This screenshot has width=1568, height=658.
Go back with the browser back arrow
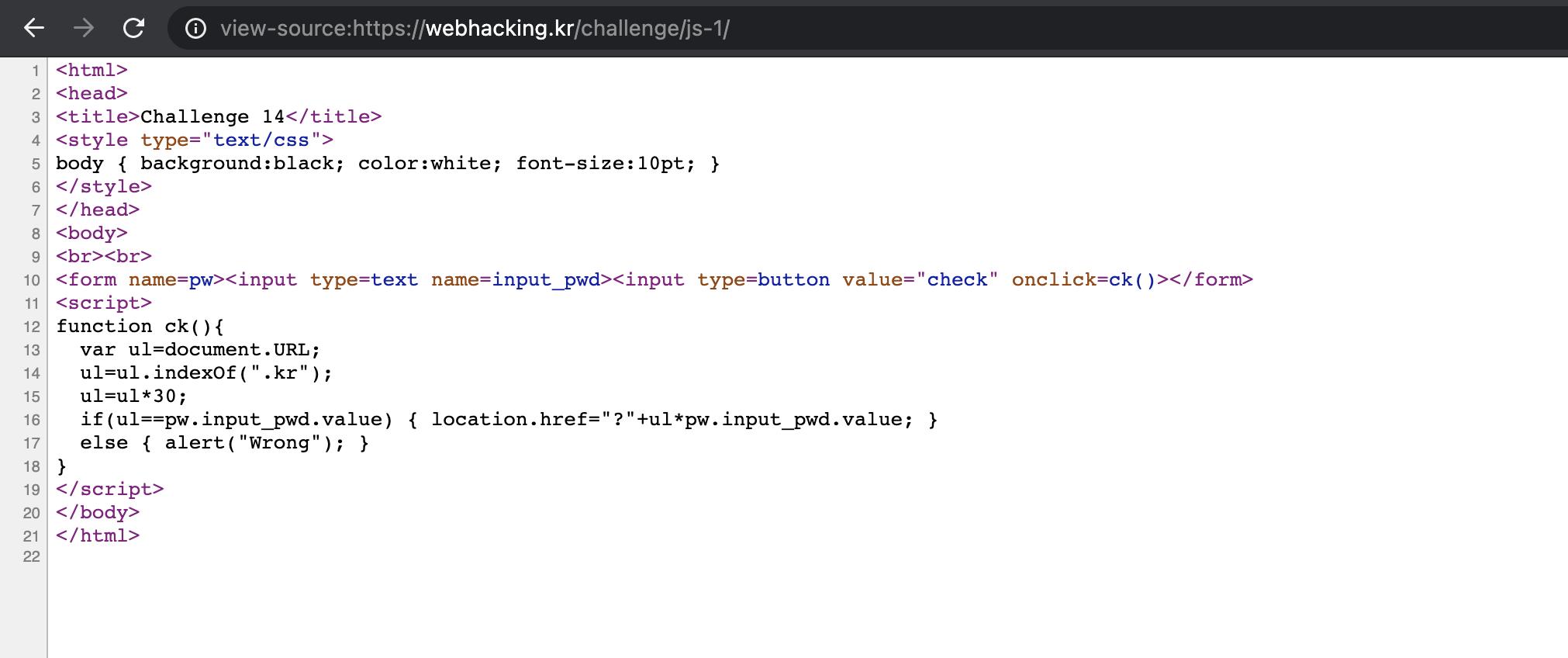(34, 29)
